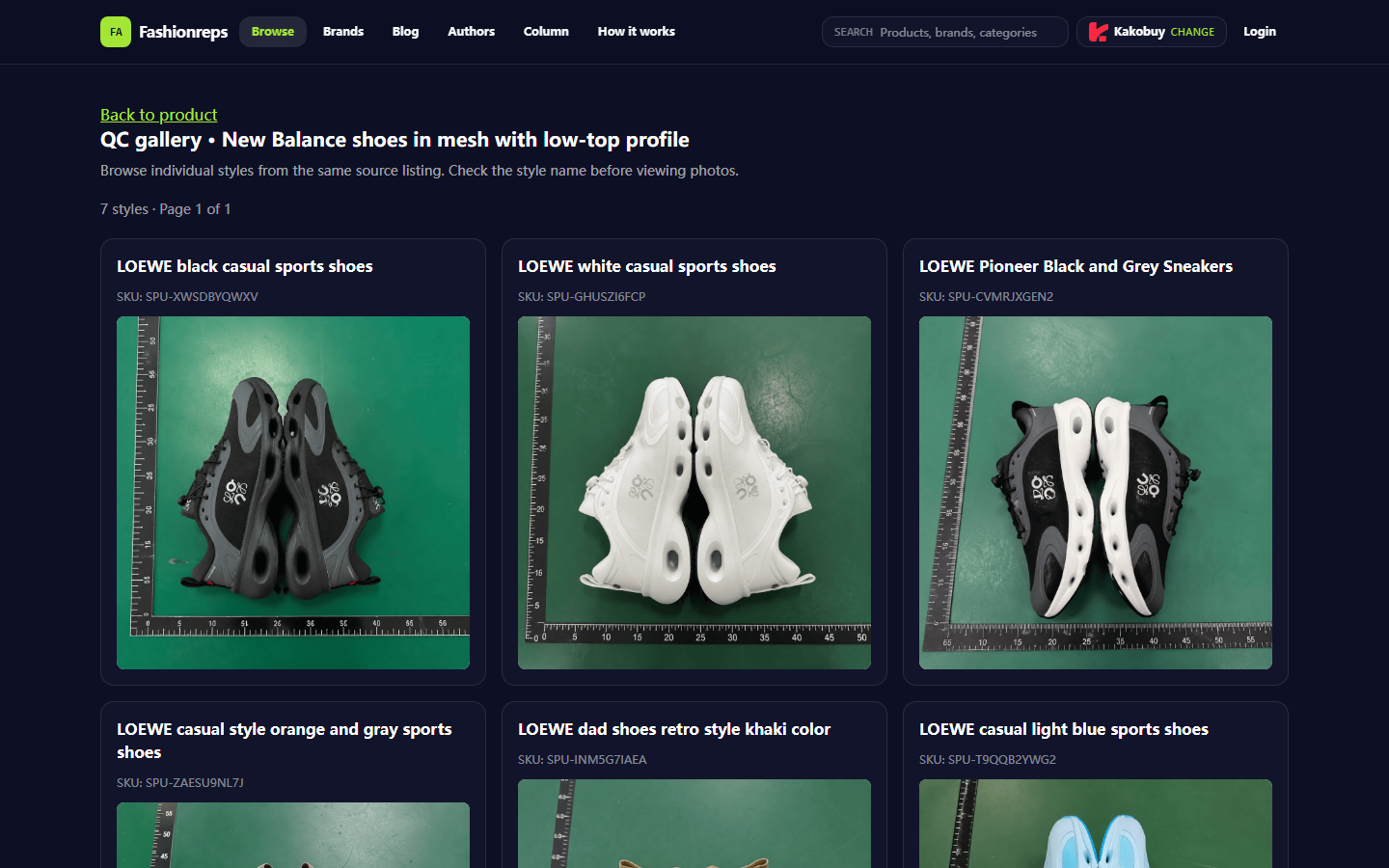Screen dimensions: 1389x868
Task: Open LOEWE casual style orange and gray title
Action: pyautogui.click(x=285, y=741)
